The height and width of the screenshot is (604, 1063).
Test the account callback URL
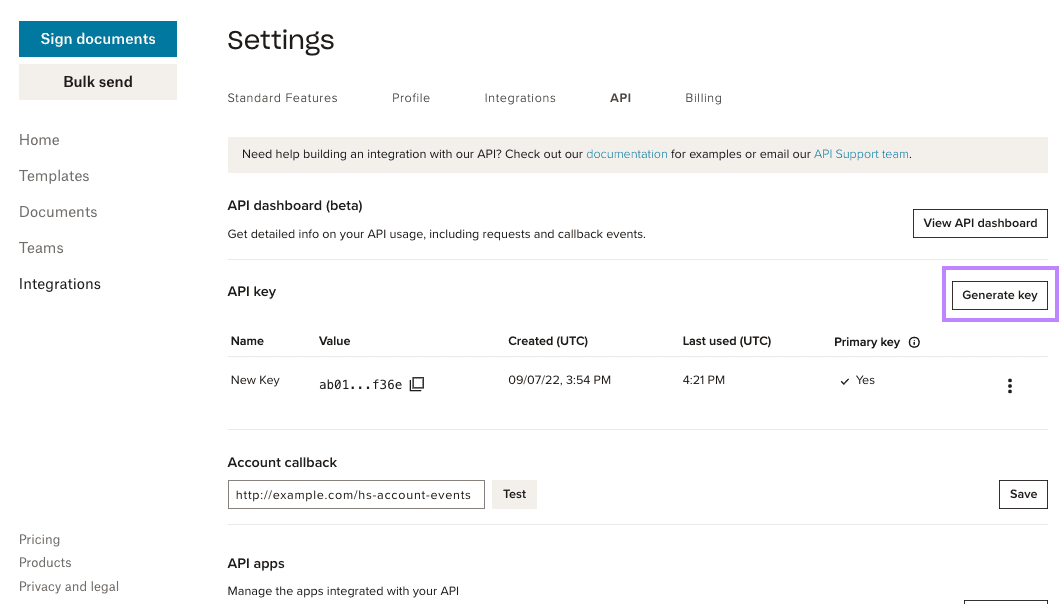pos(514,494)
